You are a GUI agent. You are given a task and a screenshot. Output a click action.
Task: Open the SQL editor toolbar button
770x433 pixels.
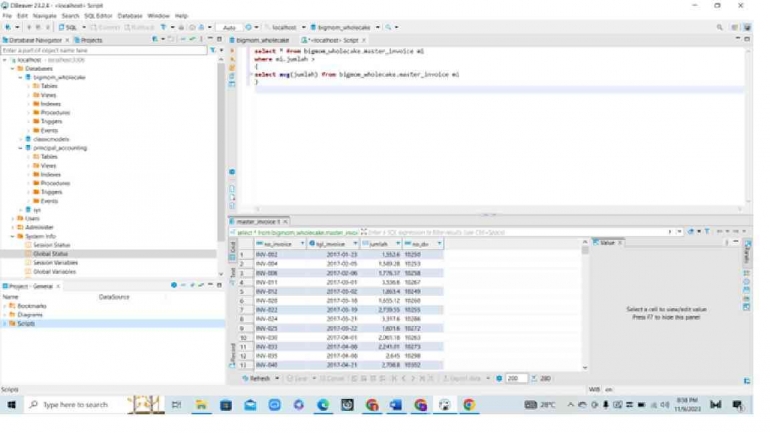click(68, 27)
